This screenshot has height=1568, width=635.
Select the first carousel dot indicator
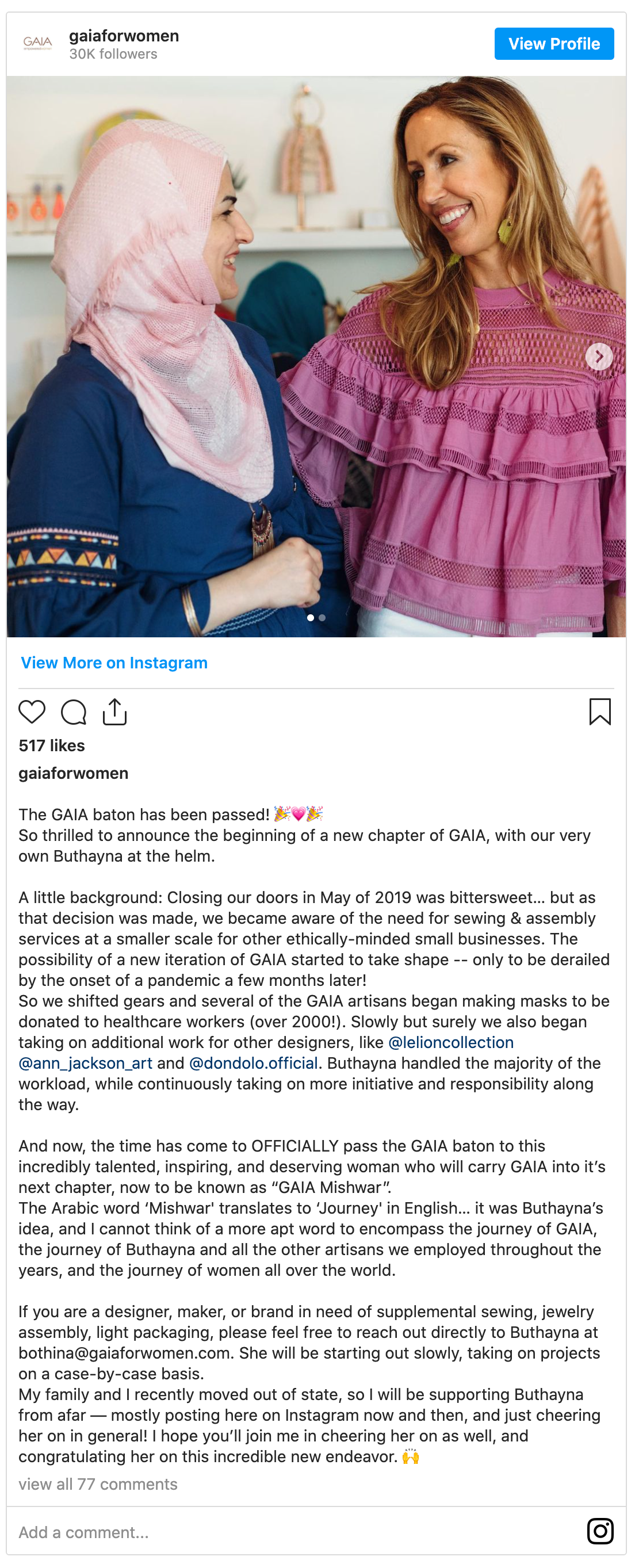311,617
